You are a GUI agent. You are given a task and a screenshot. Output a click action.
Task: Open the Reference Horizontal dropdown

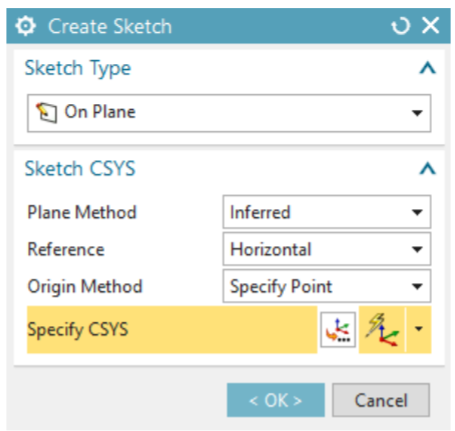327,249
